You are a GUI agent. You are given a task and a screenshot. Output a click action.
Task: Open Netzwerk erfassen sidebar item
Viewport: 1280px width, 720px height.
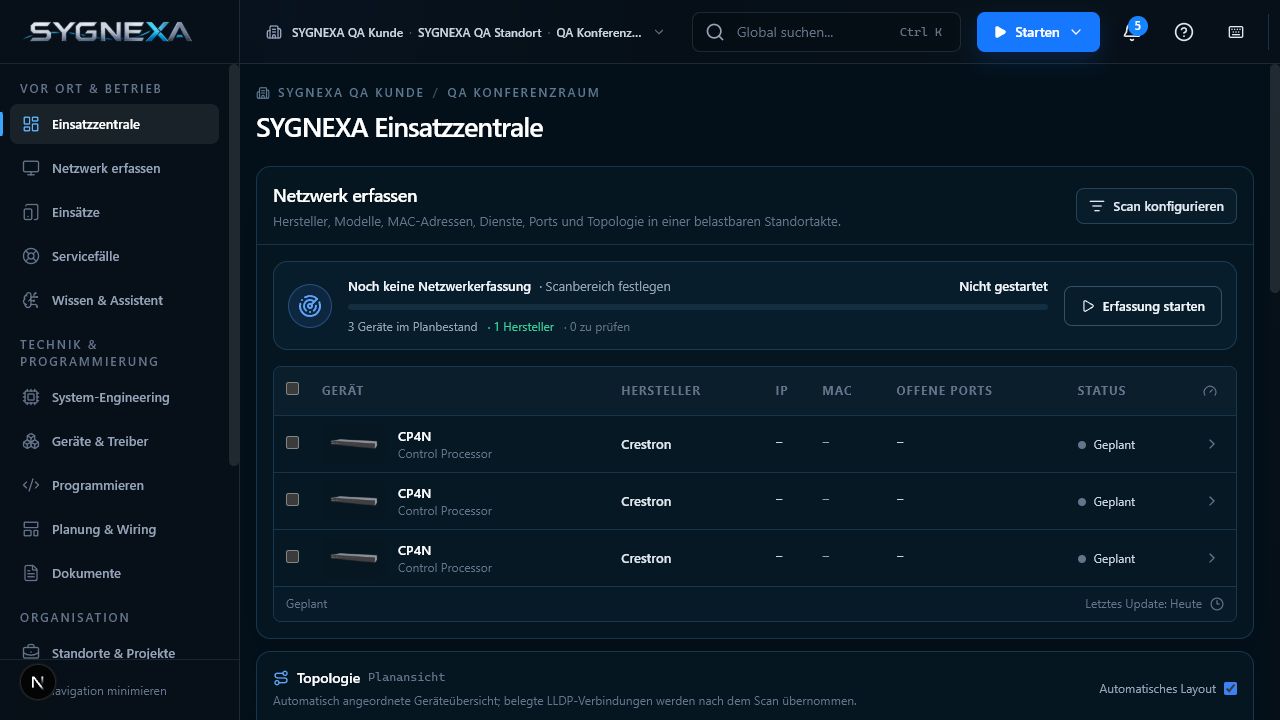[x=114, y=168]
